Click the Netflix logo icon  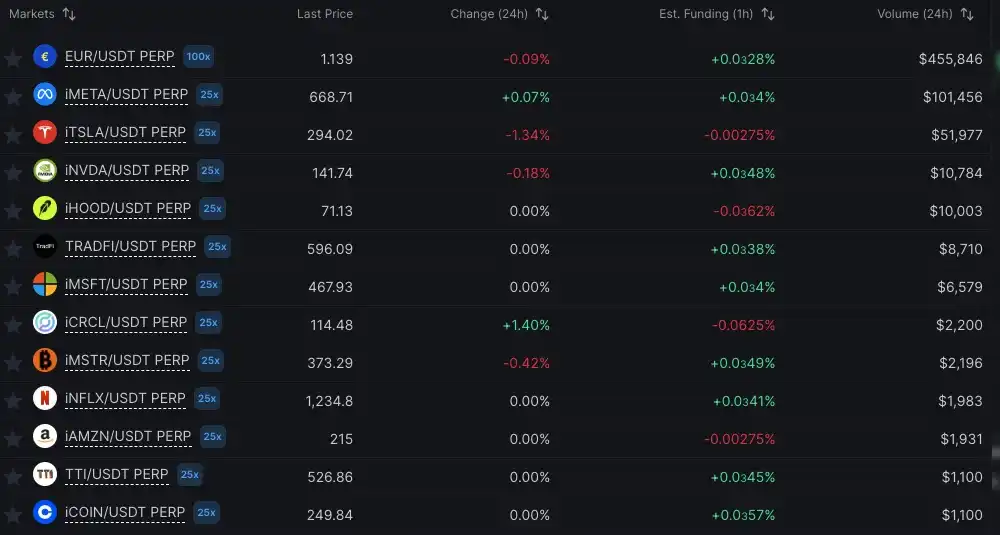click(45, 398)
